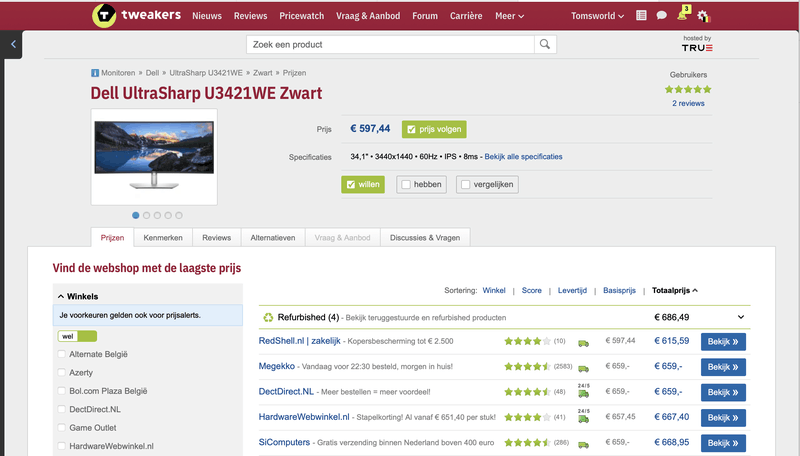Click Bekijk button for DectDirect.NL
800x456 pixels.
(723, 392)
